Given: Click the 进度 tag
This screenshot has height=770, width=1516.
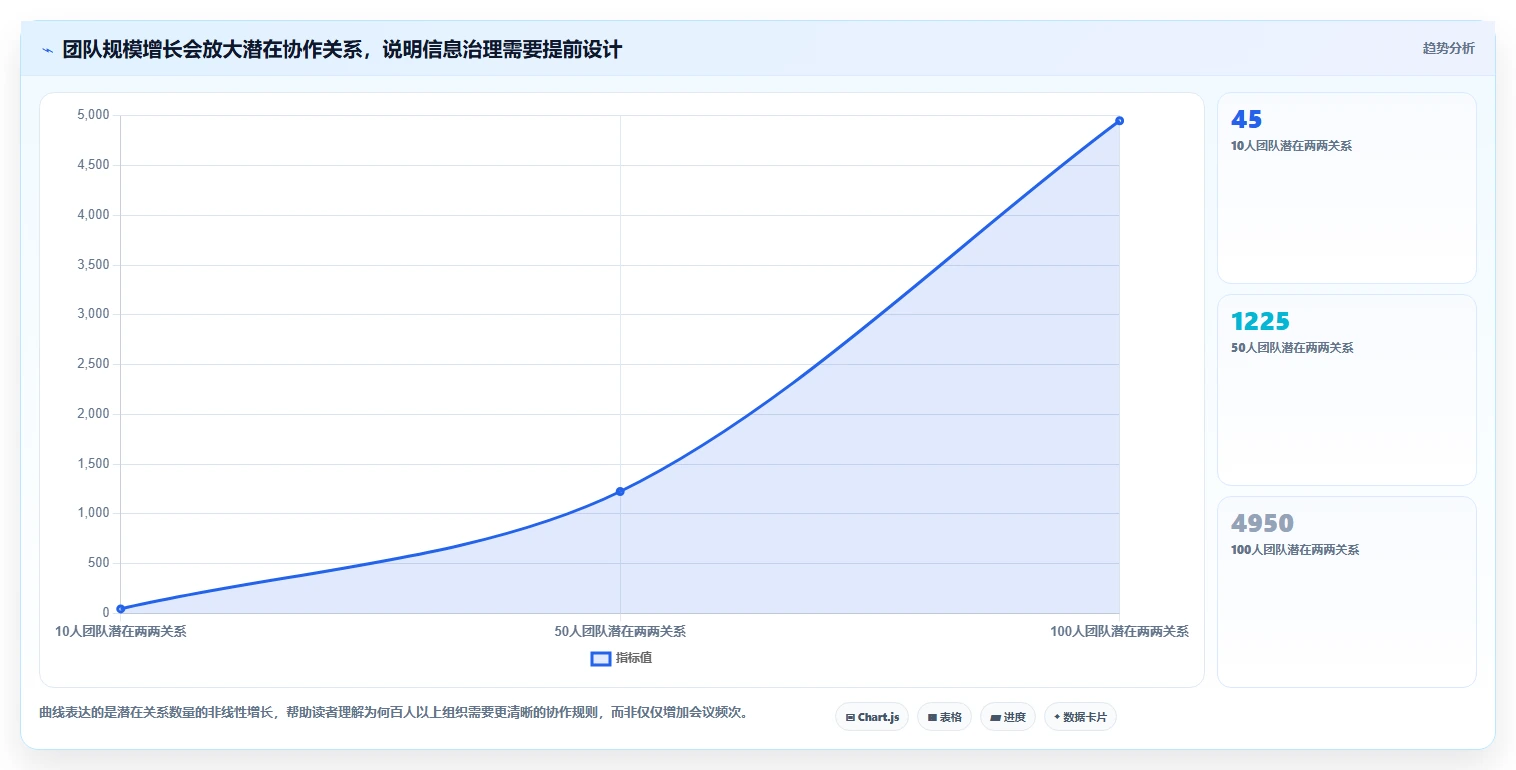Looking at the screenshot, I should (1008, 717).
